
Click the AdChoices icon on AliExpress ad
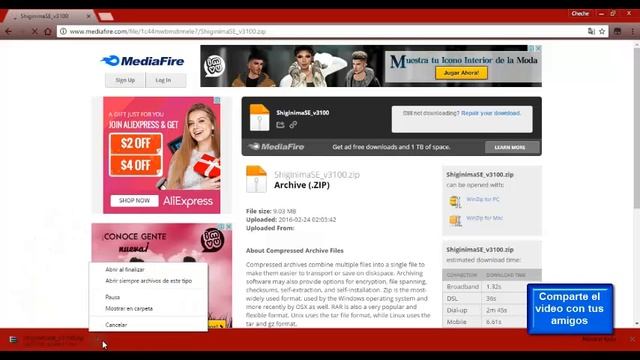(218, 100)
